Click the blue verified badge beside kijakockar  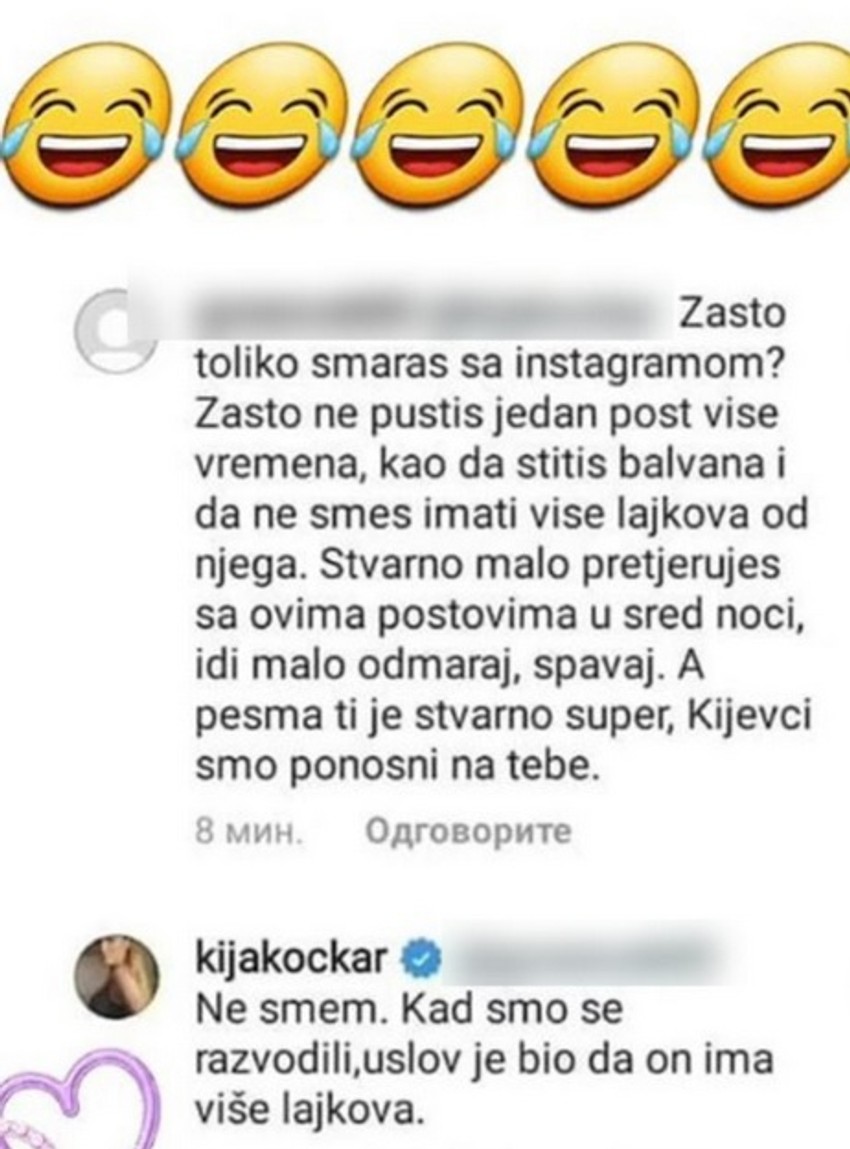pos(421,958)
